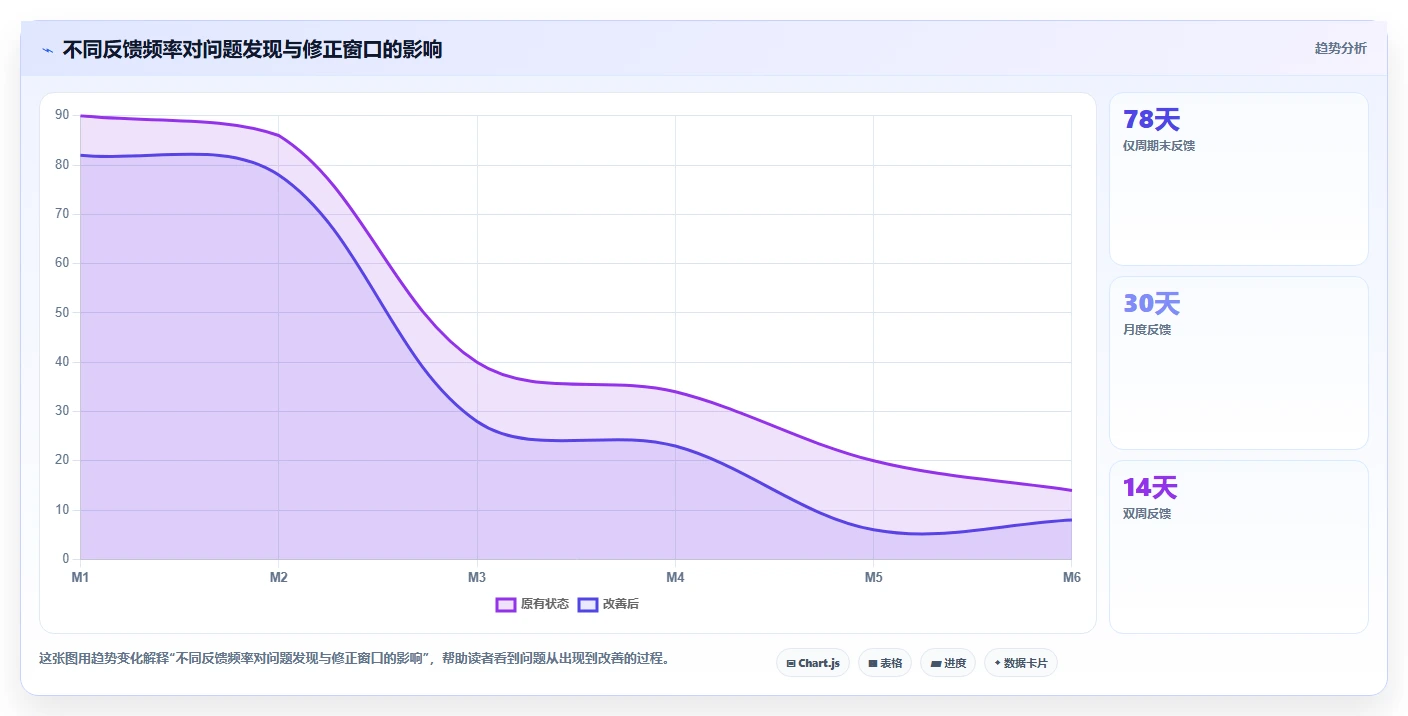Select the 表格 tag

click(x=884, y=663)
